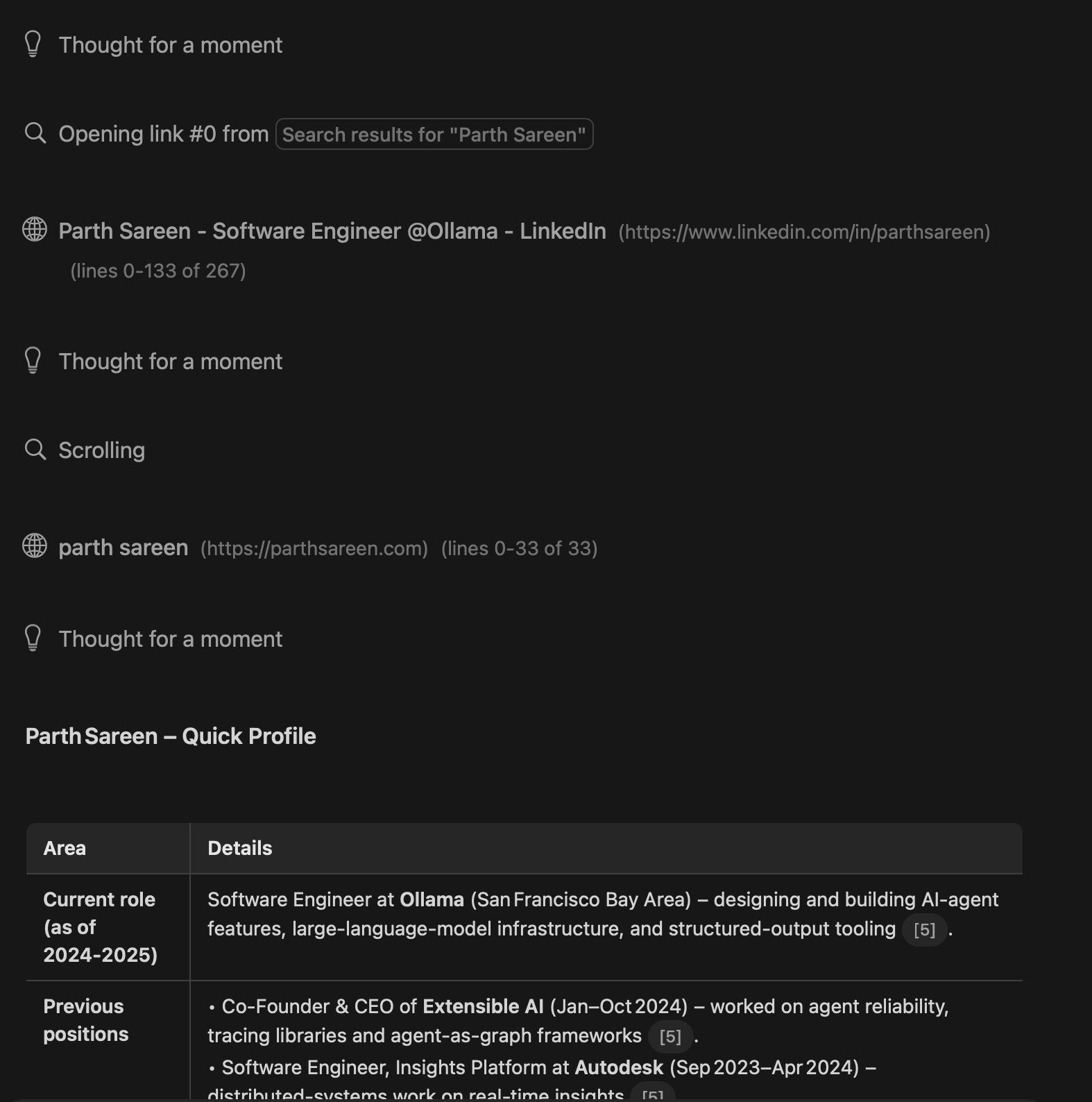Click the magnifying glass beside 'Opening link #0'
Image resolution: width=1092 pixels, height=1102 pixels.
(35, 133)
